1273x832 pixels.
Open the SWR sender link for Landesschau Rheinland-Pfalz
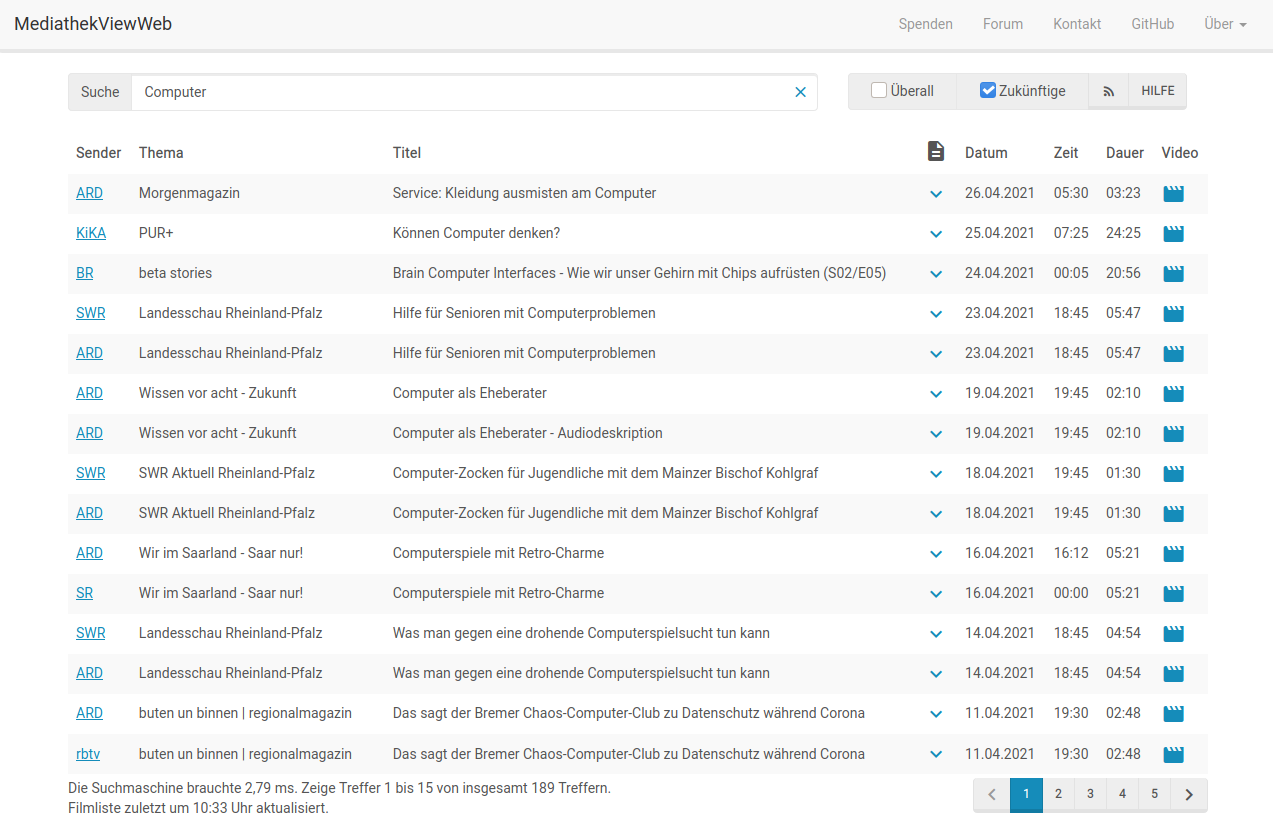pyautogui.click(x=90, y=313)
